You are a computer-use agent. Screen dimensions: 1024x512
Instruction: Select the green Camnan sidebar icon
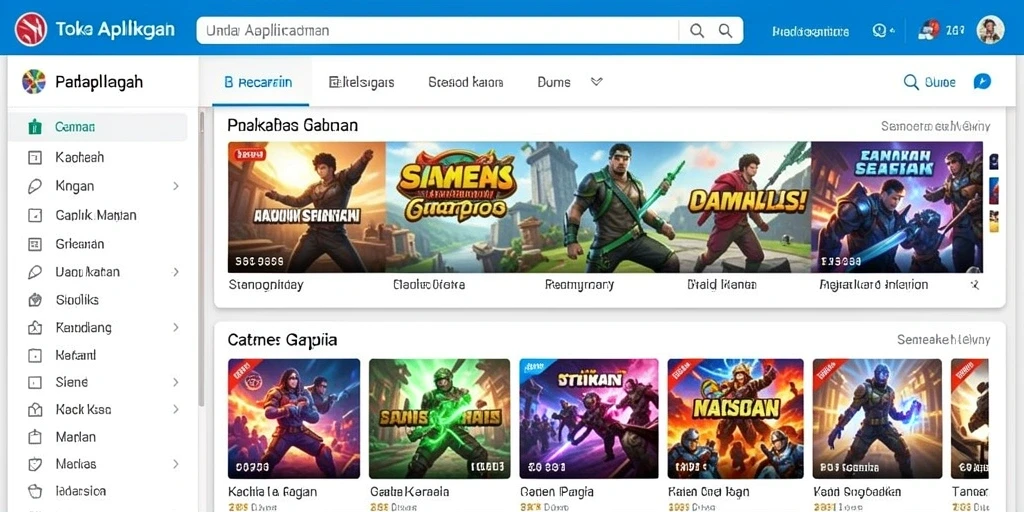coord(35,127)
